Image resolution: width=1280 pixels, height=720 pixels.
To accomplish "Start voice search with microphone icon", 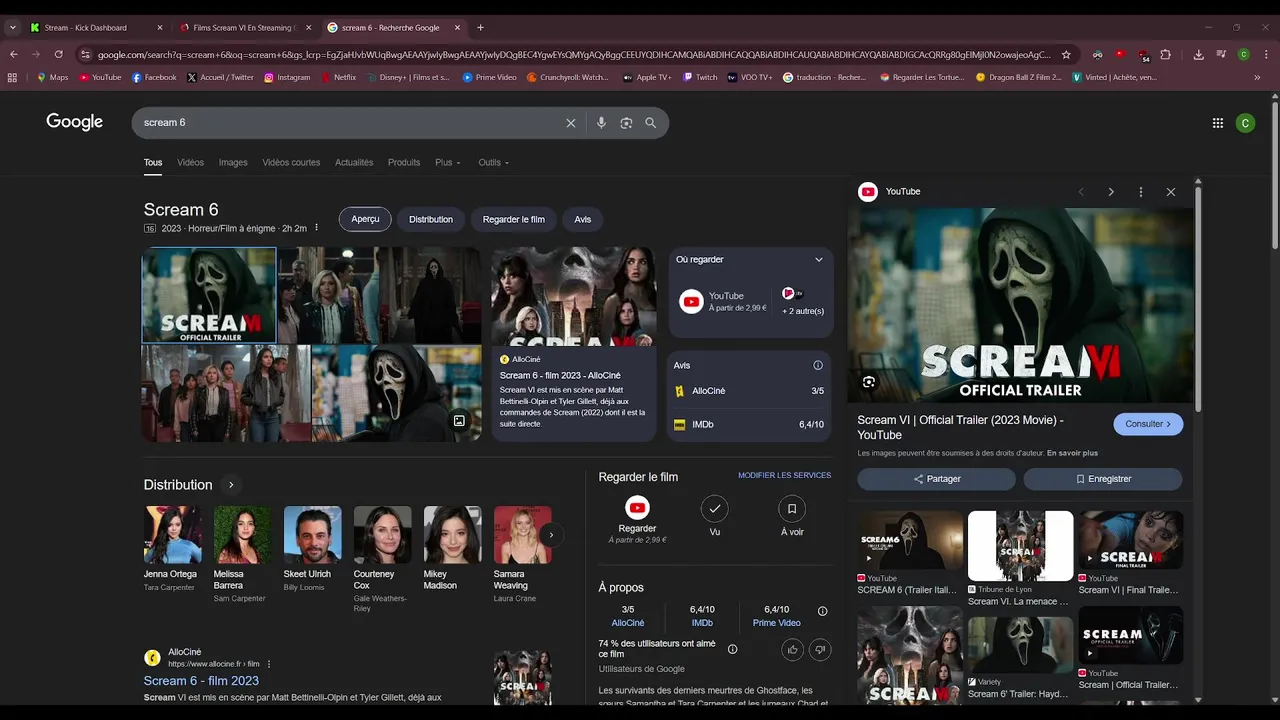I will [601, 123].
